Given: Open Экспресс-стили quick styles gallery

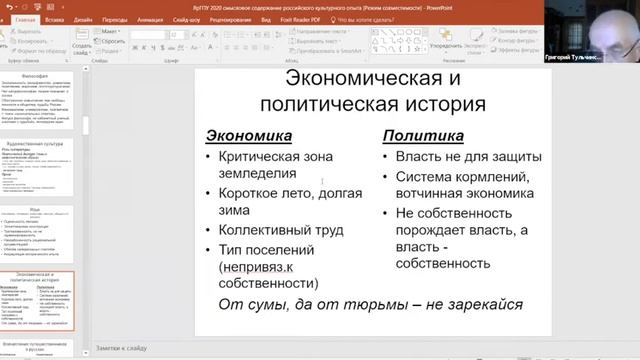Looking at the screenshot, I should pos(476,41).
